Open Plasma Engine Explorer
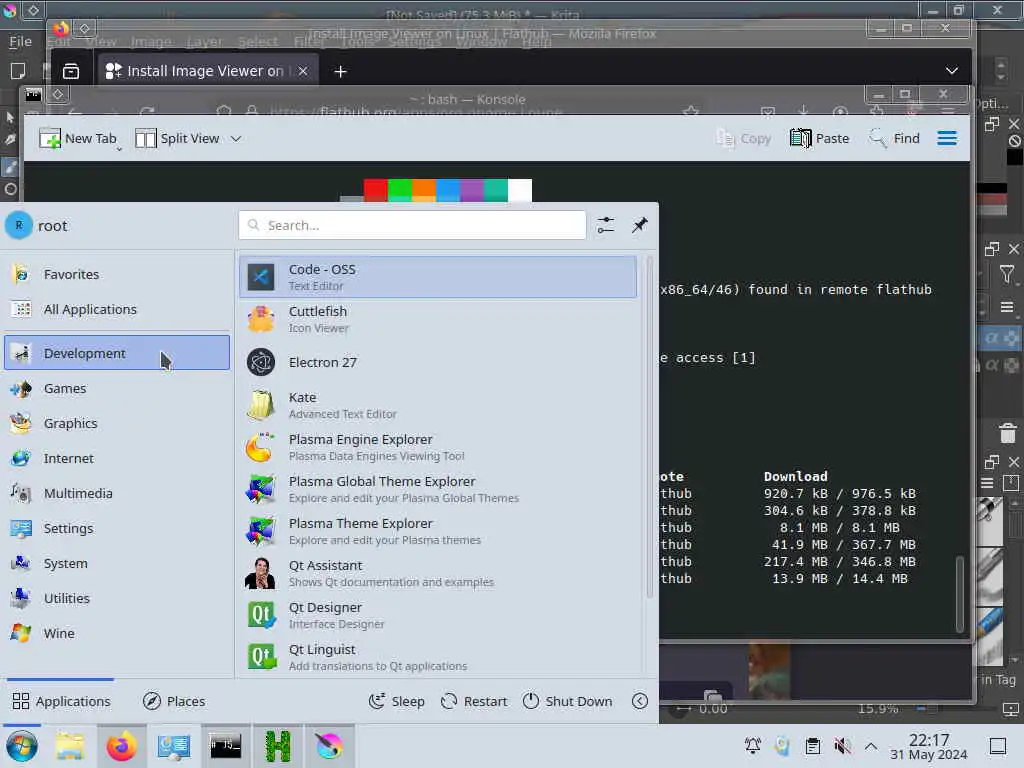 (438, 447)
